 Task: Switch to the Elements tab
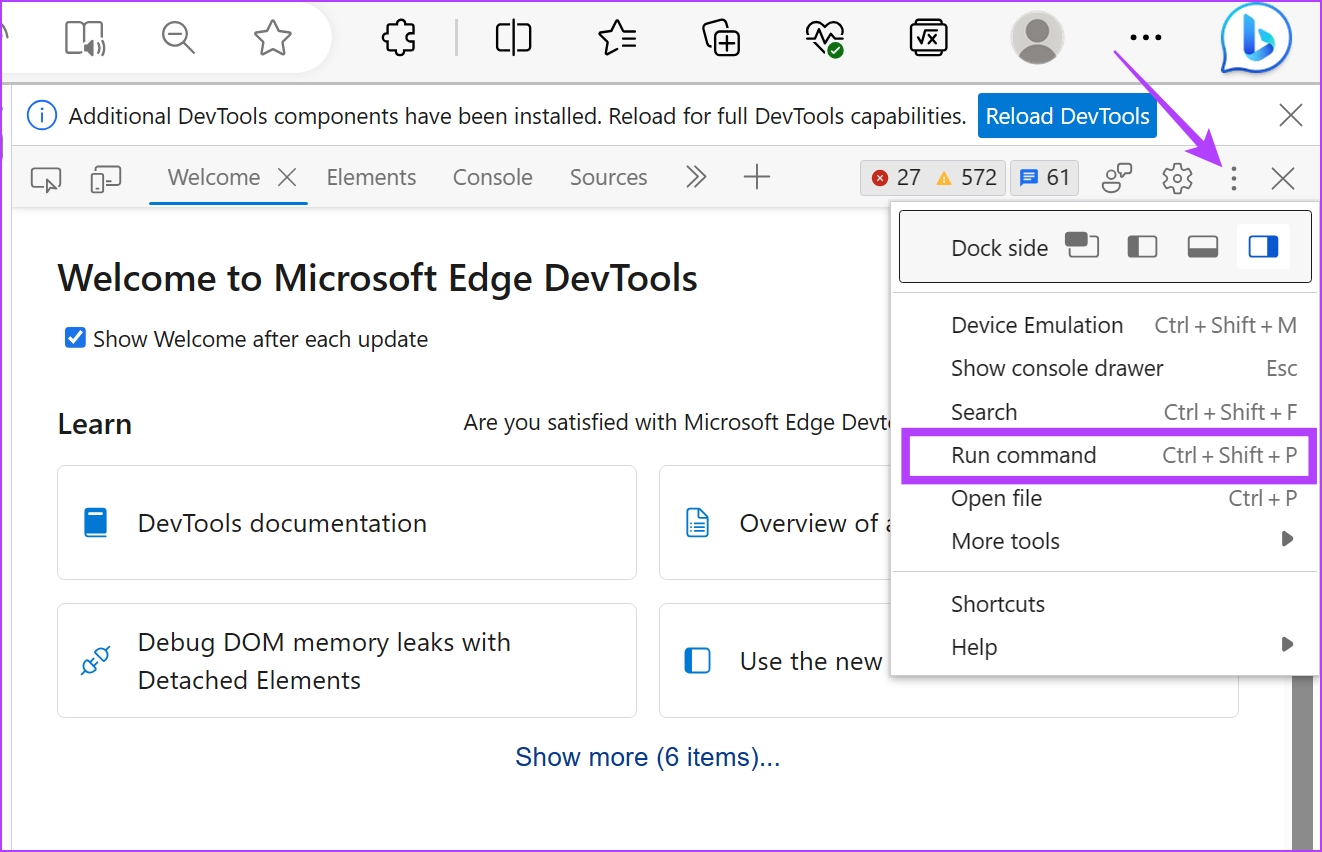click(371, 178)
